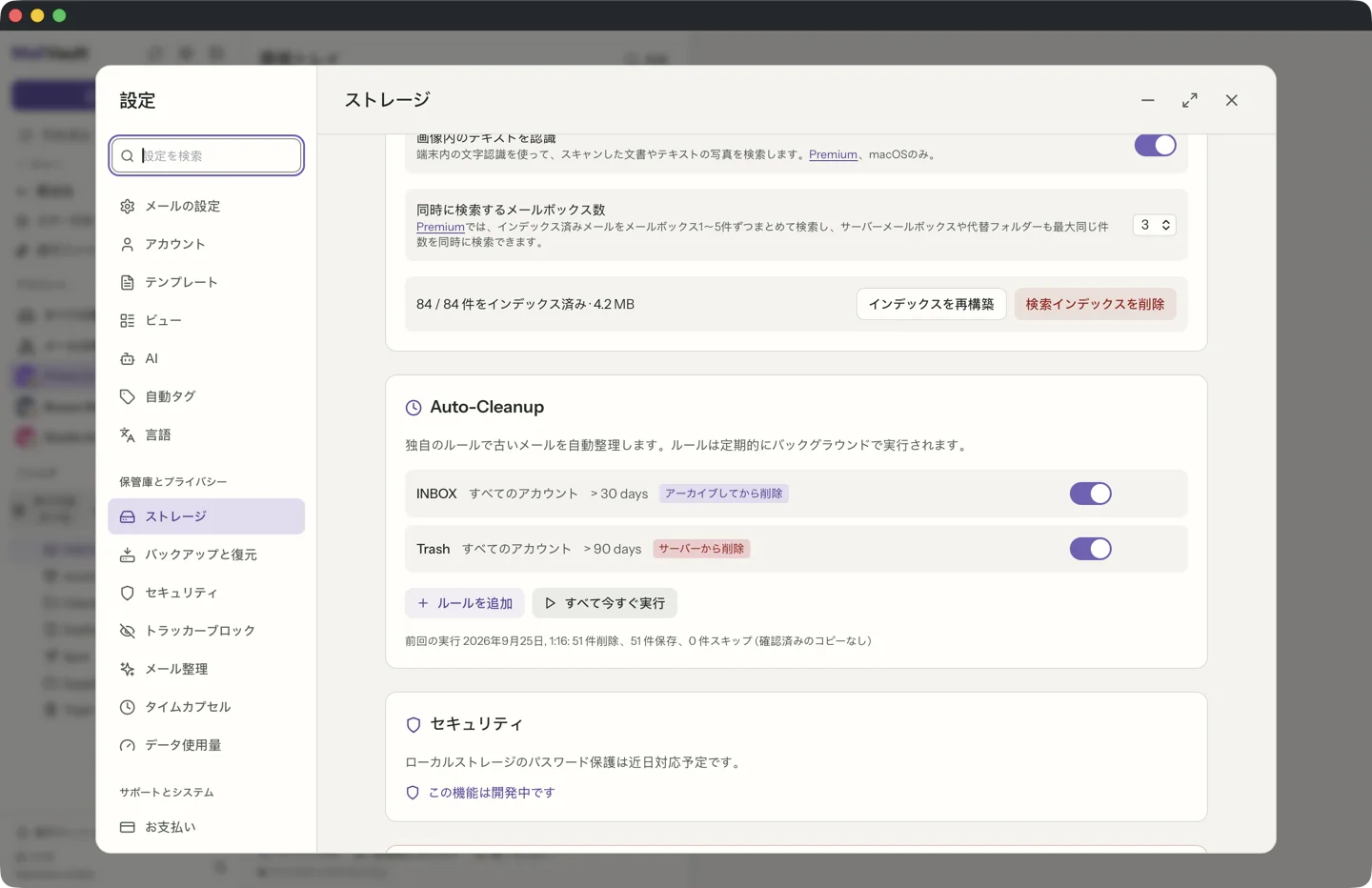Click ルールを追加 button
This screenshot has height=888, width=1372.
tap(465, 603)
